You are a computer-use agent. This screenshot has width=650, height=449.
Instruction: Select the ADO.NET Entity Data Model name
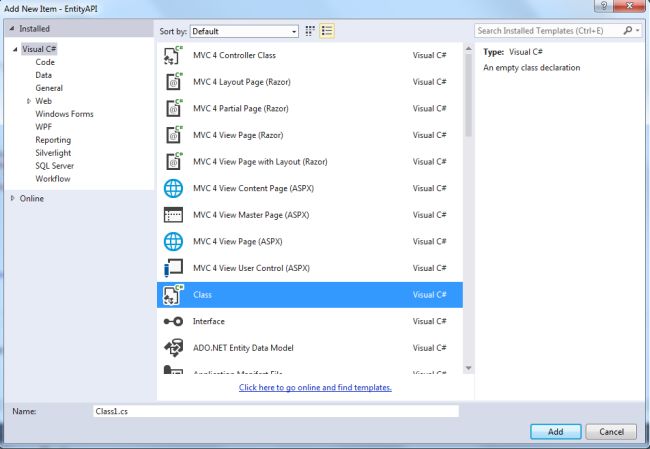tap(243, 348)
